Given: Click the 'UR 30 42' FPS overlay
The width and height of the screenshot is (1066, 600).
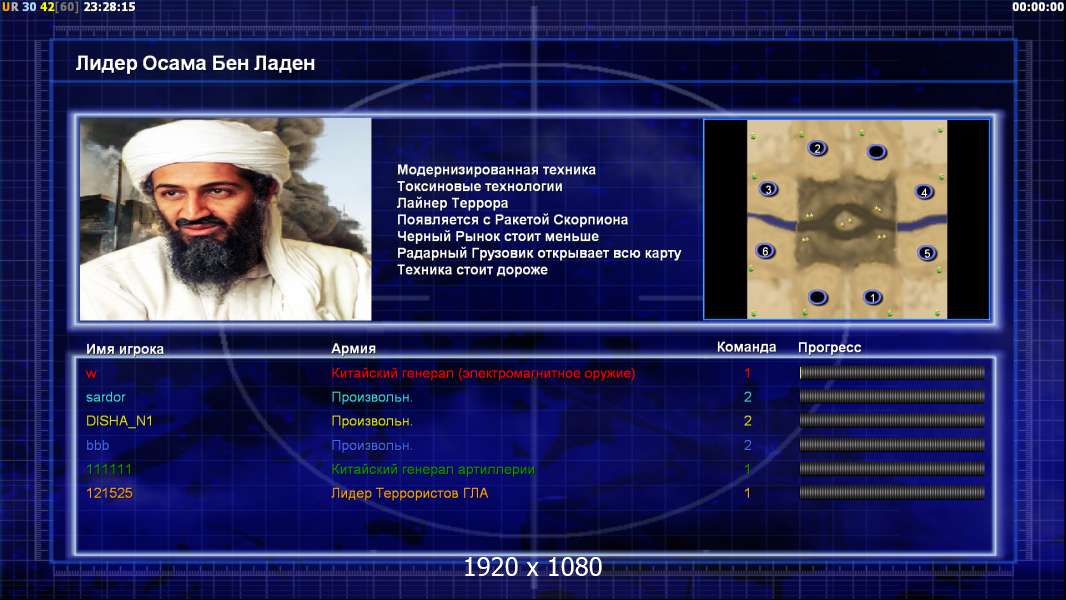Looking at the screenshot, I should pyautogui.click(x=40, y=7).
